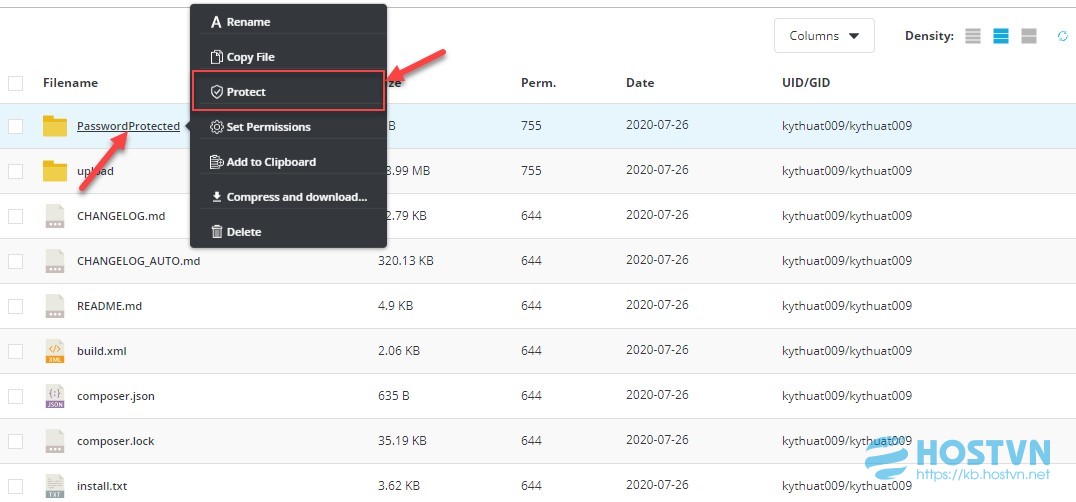Image resolution: width=1076 pixels, height=502 pixels.
Task: Choose Protect from the context menu
Action: [288, 92]
